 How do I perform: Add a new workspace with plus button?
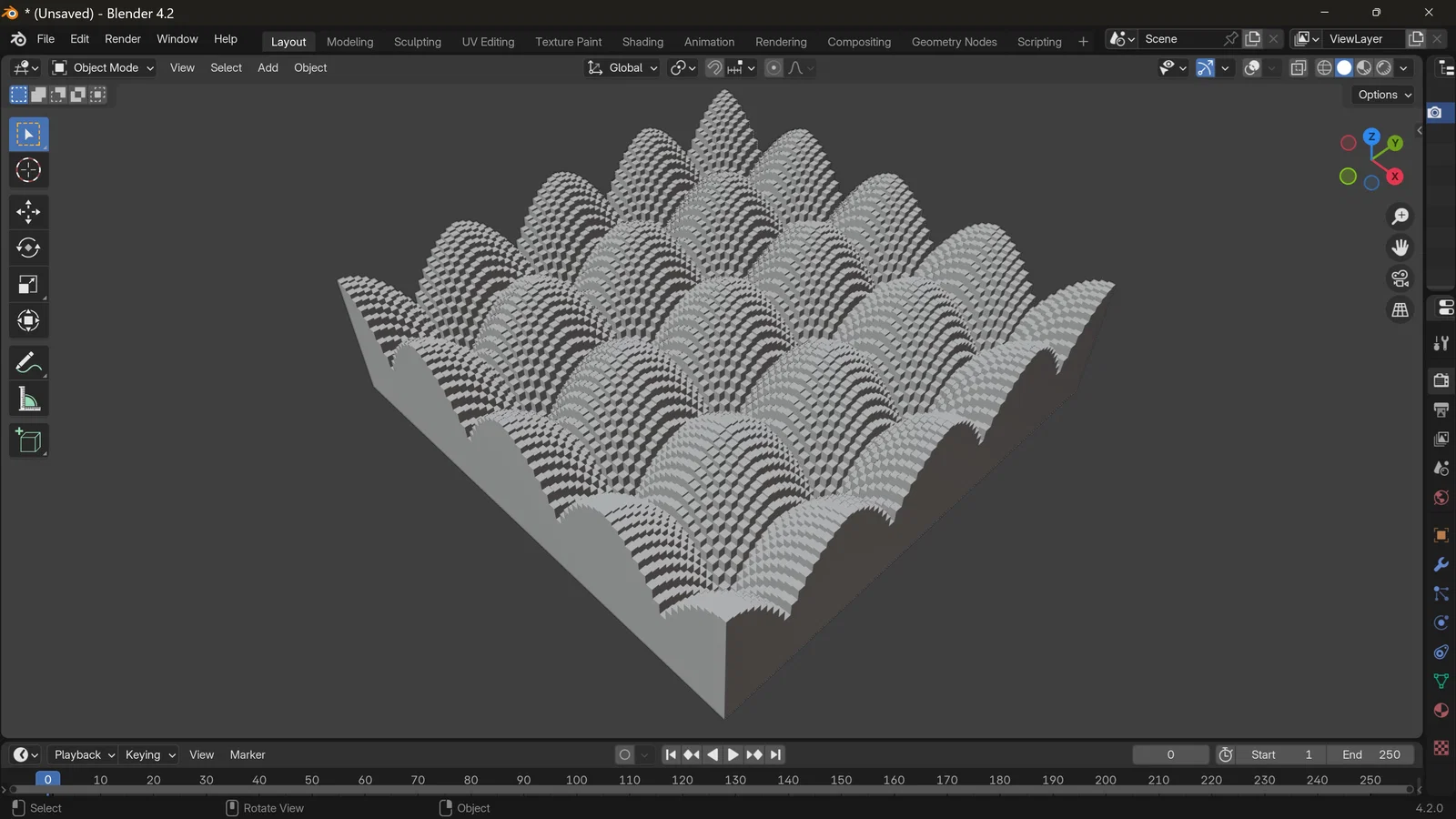pos(1083,42)
